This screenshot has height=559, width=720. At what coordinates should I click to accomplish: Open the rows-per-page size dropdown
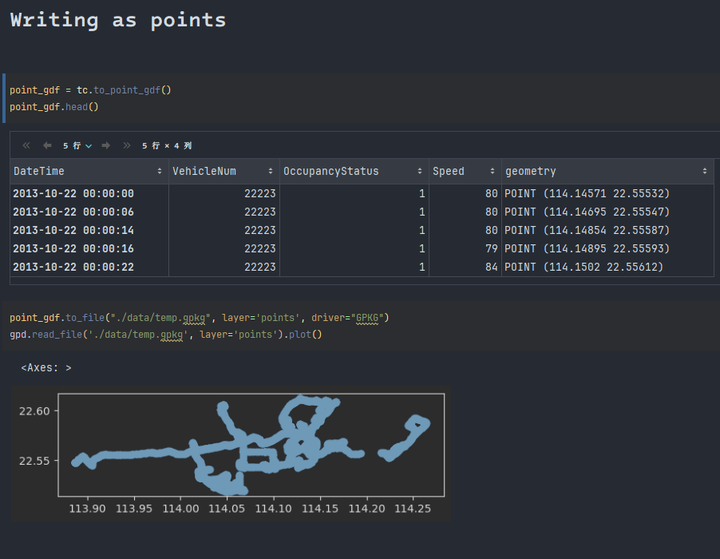point(77,146)
